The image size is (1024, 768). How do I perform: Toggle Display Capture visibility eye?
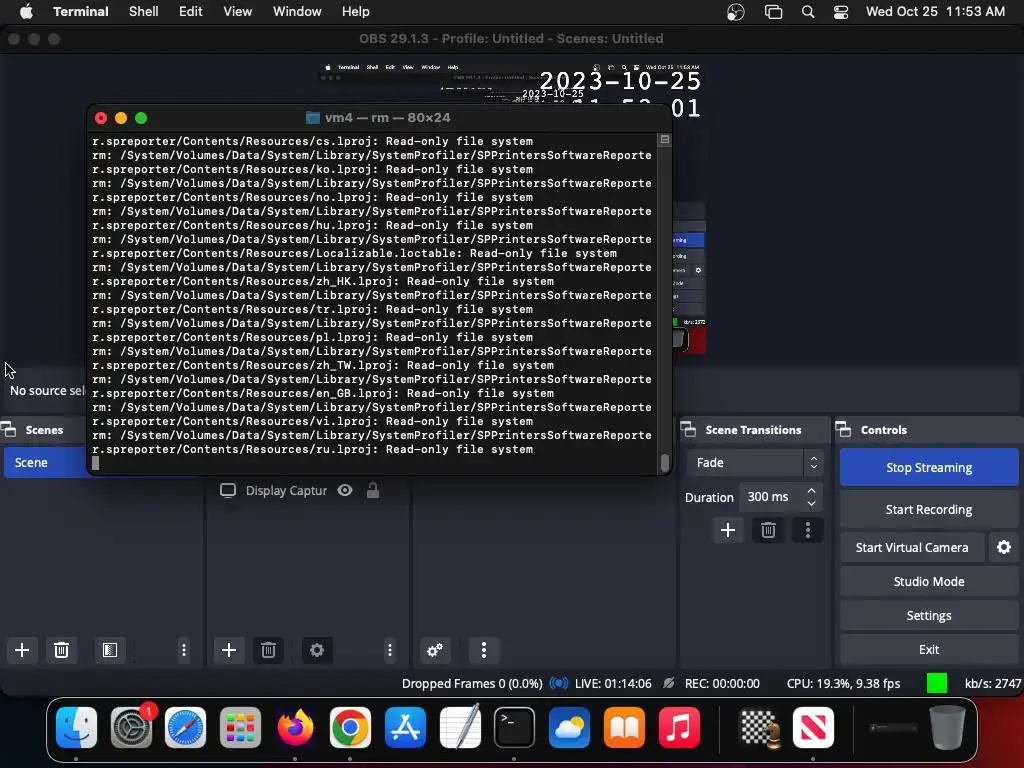tap(345, 490)
